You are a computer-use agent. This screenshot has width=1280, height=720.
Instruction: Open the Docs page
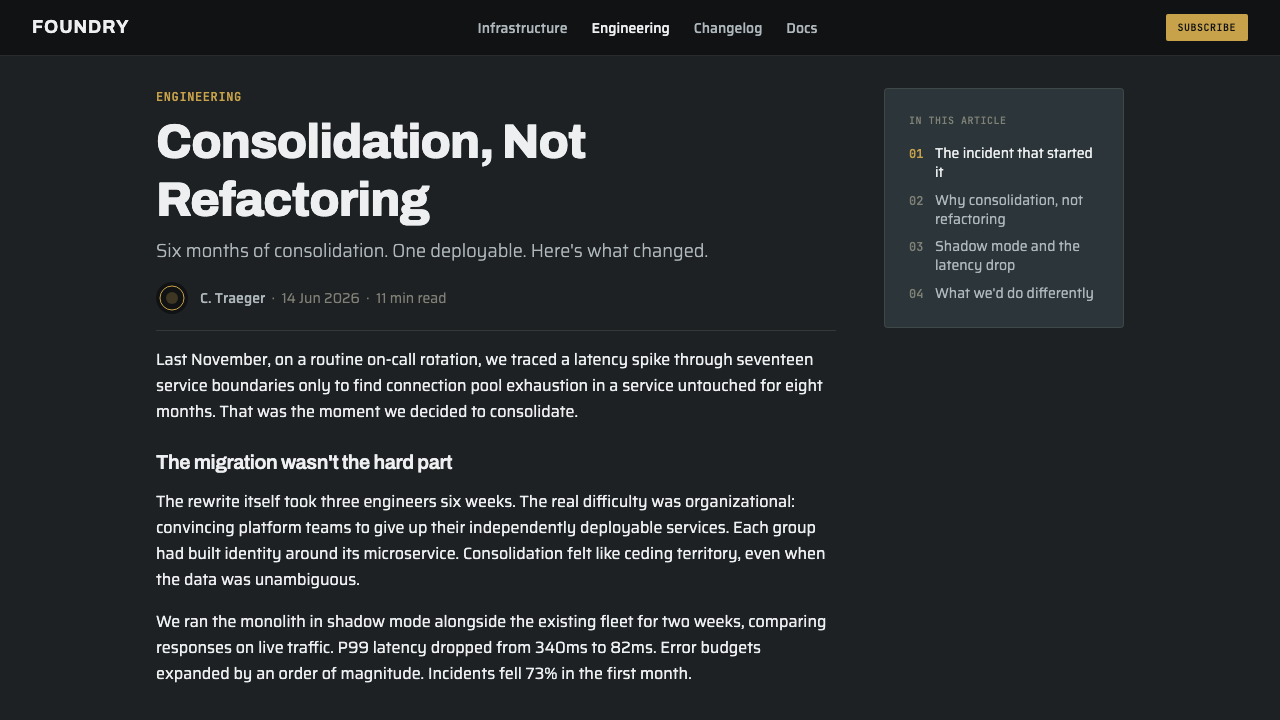pos(802,28)
